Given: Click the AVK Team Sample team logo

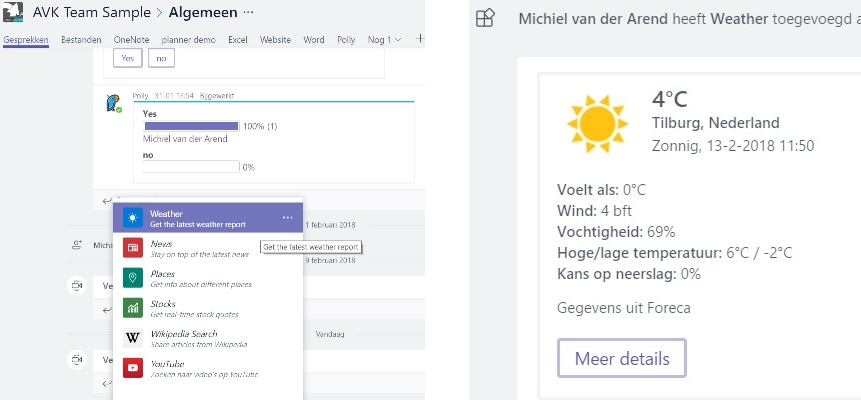Looking at the screenshot, I should [13, 12].
